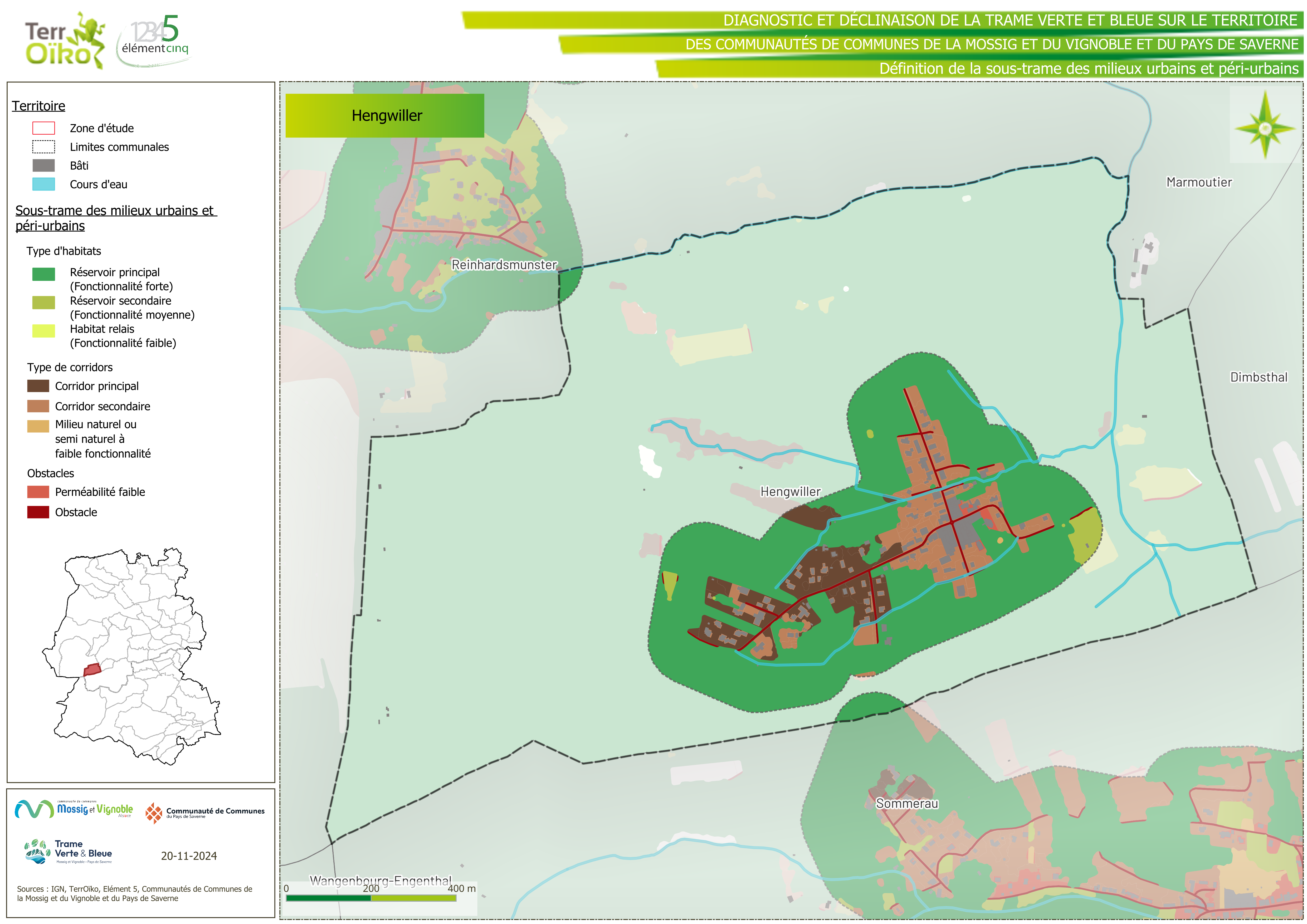This screenshot has height=924, width=1307.
Task: Click the Corridor principal brown swatch
Action: [38, 386]
